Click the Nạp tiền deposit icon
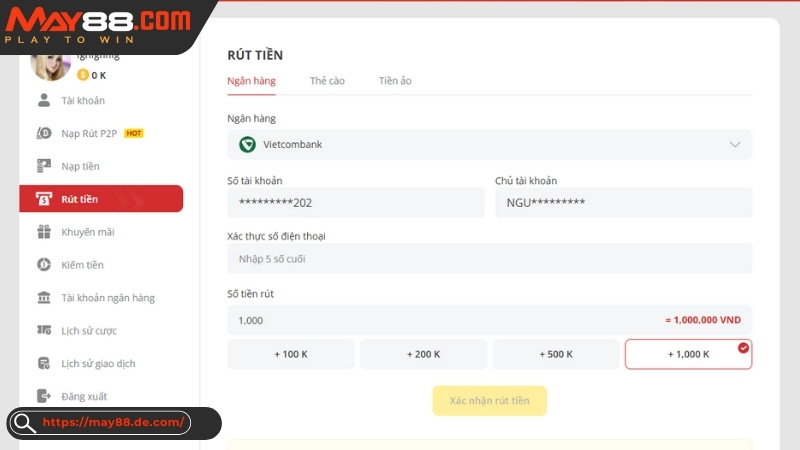Image resolution: width=800 pixels, height=450 pixels. click(44, 166)
